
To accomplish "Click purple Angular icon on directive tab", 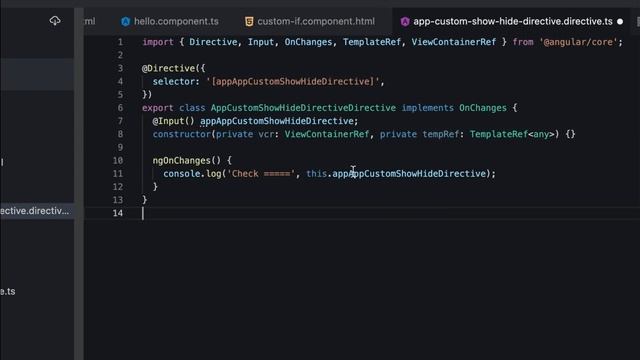I will pyautogui.click(x=404, y=22).
